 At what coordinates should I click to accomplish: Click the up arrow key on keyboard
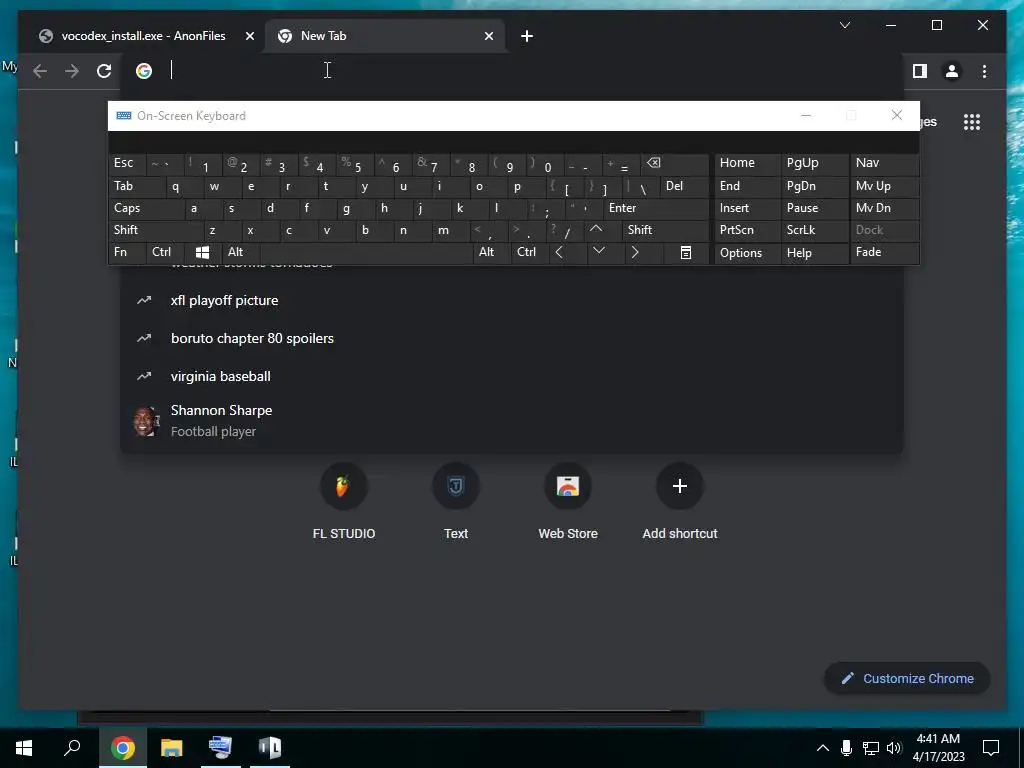[x=596, y=229]
